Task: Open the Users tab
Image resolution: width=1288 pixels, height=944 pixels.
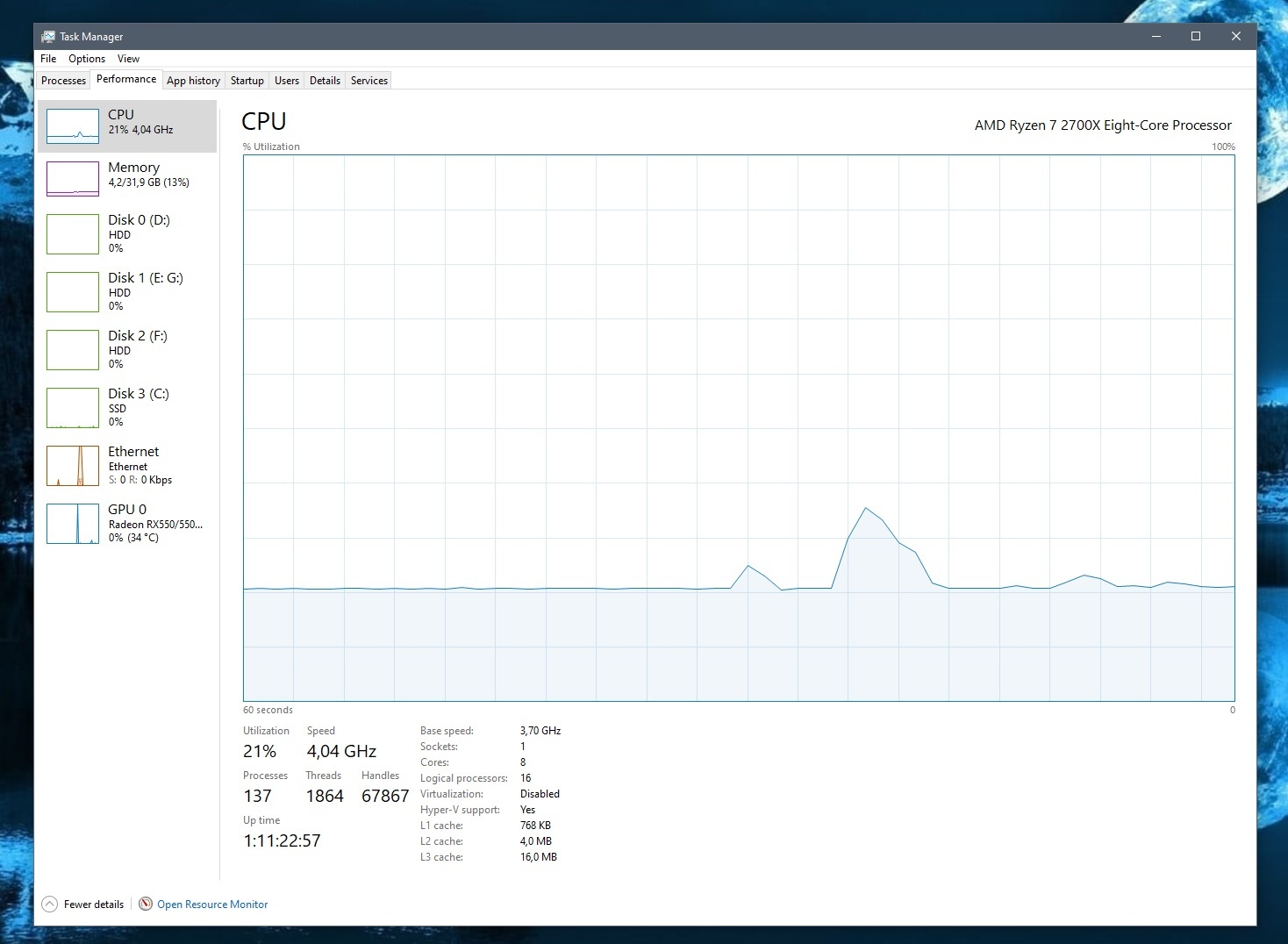Action: (x=287, y=81)
